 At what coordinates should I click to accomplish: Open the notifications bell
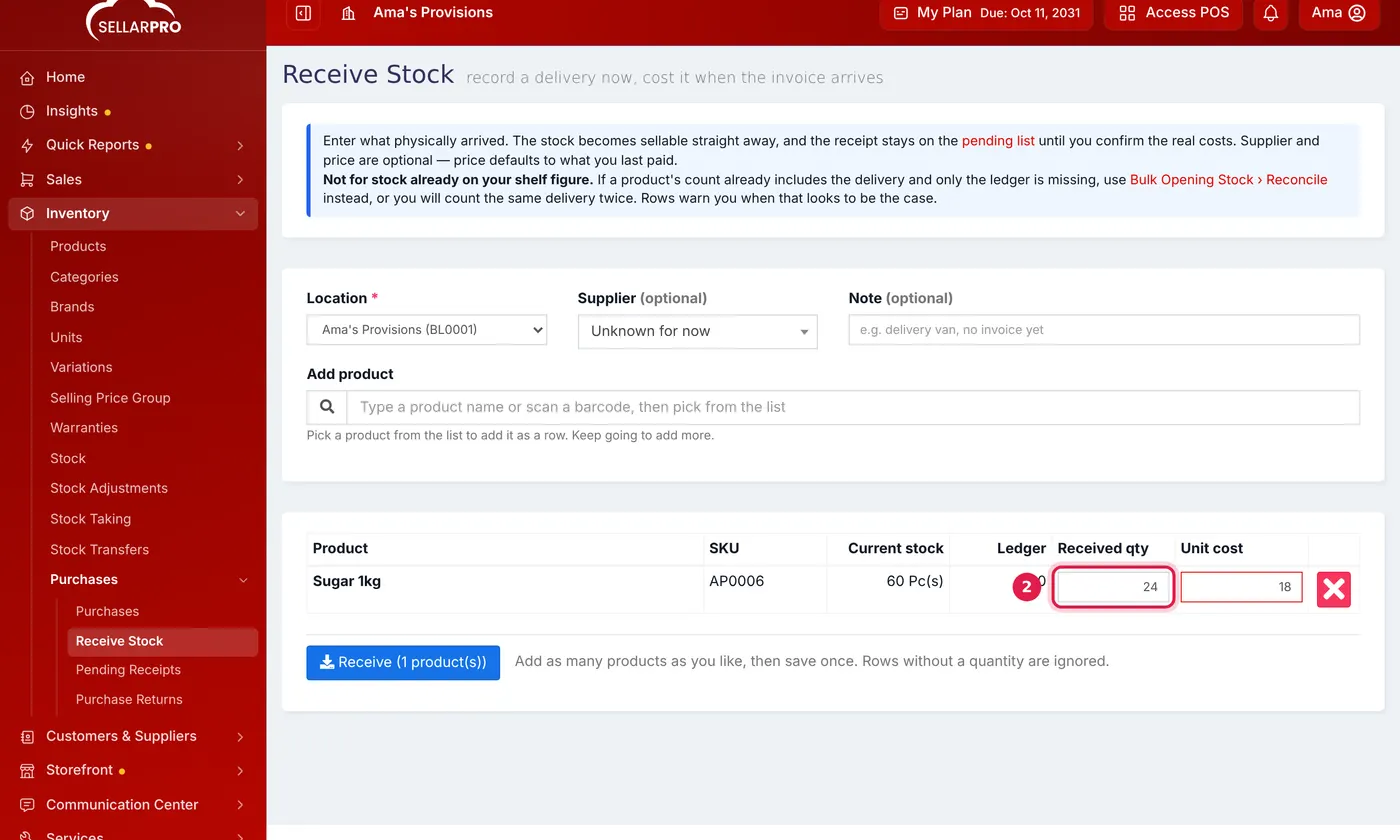(1271, 13)
